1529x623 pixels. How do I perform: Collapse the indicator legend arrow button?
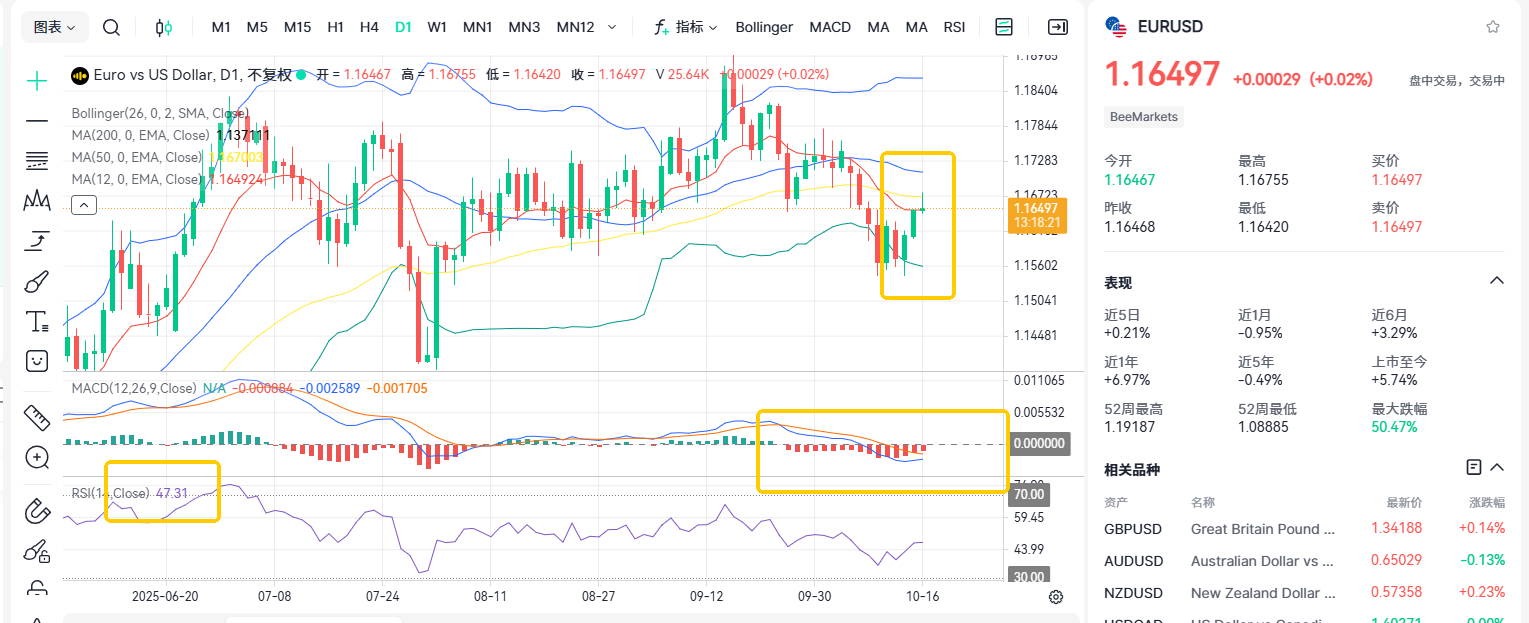point(84,205)
